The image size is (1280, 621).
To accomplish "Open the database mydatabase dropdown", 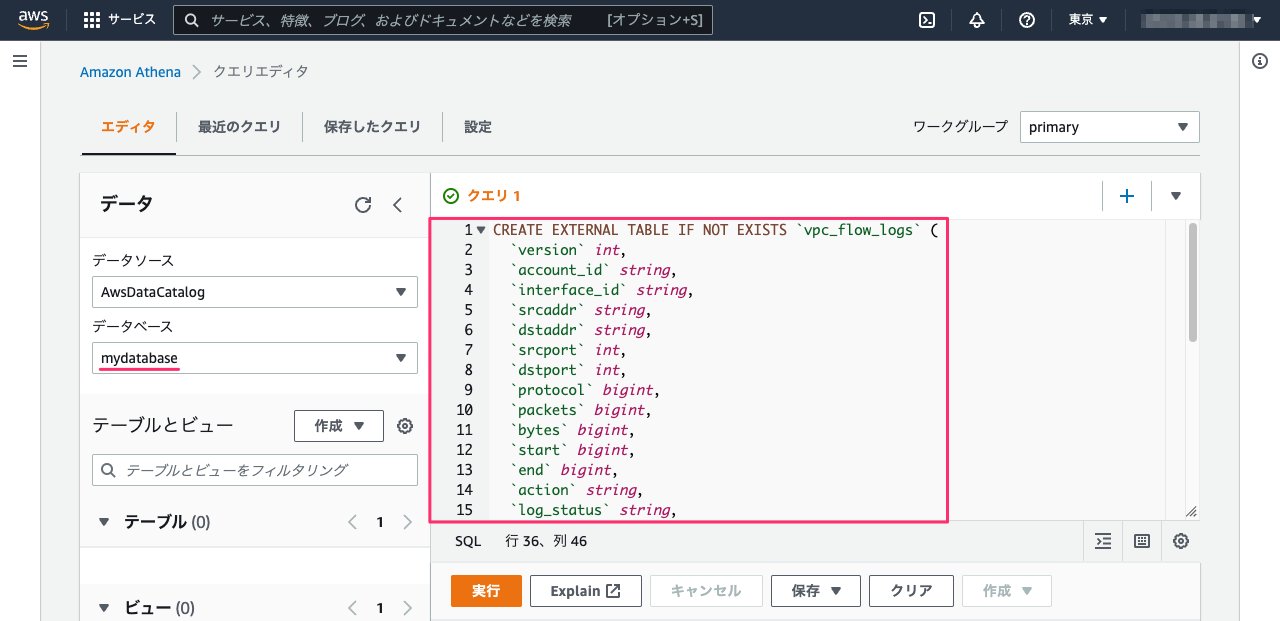I will 255,358.
